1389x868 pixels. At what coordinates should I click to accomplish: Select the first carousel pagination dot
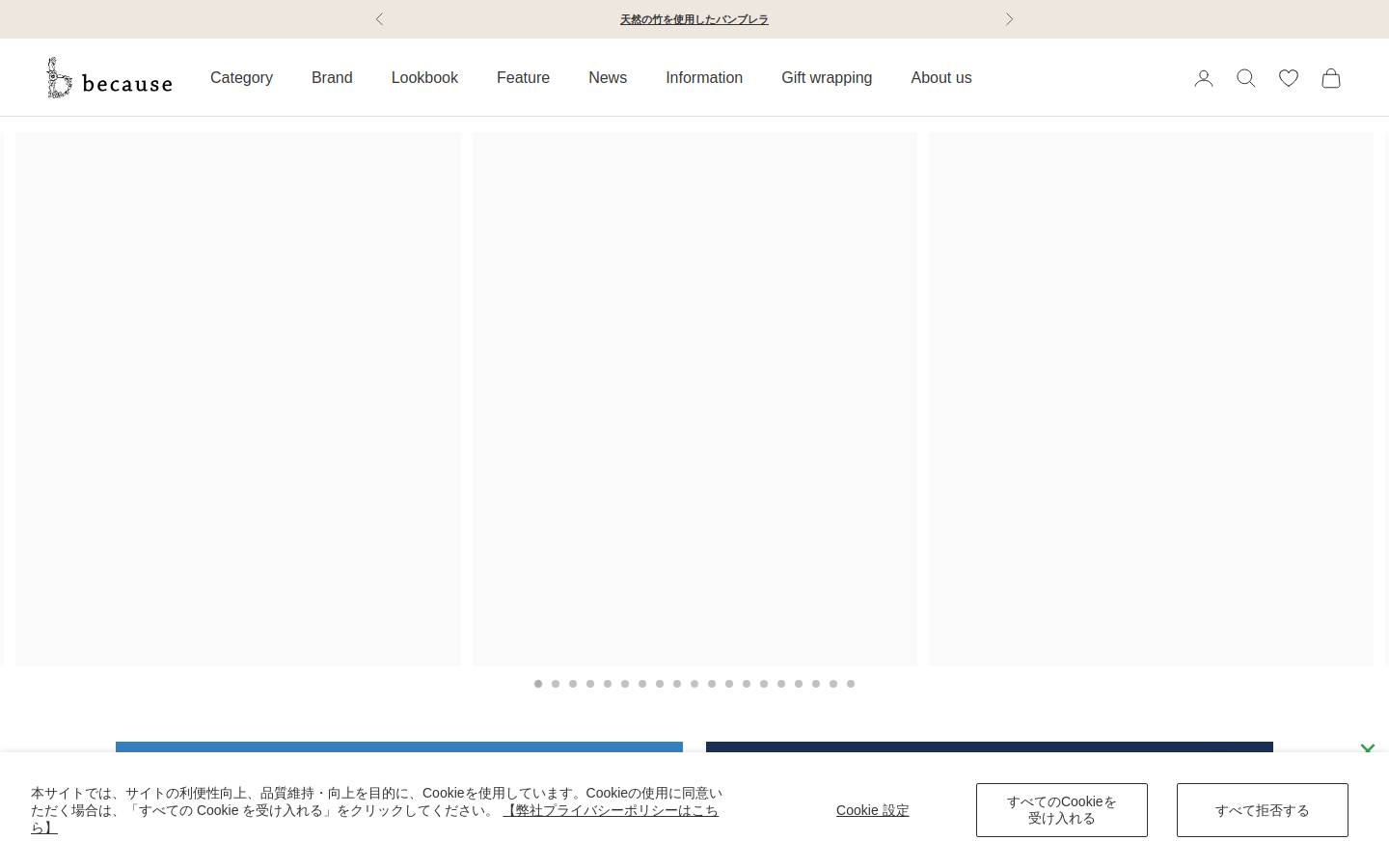pos(538,684)
